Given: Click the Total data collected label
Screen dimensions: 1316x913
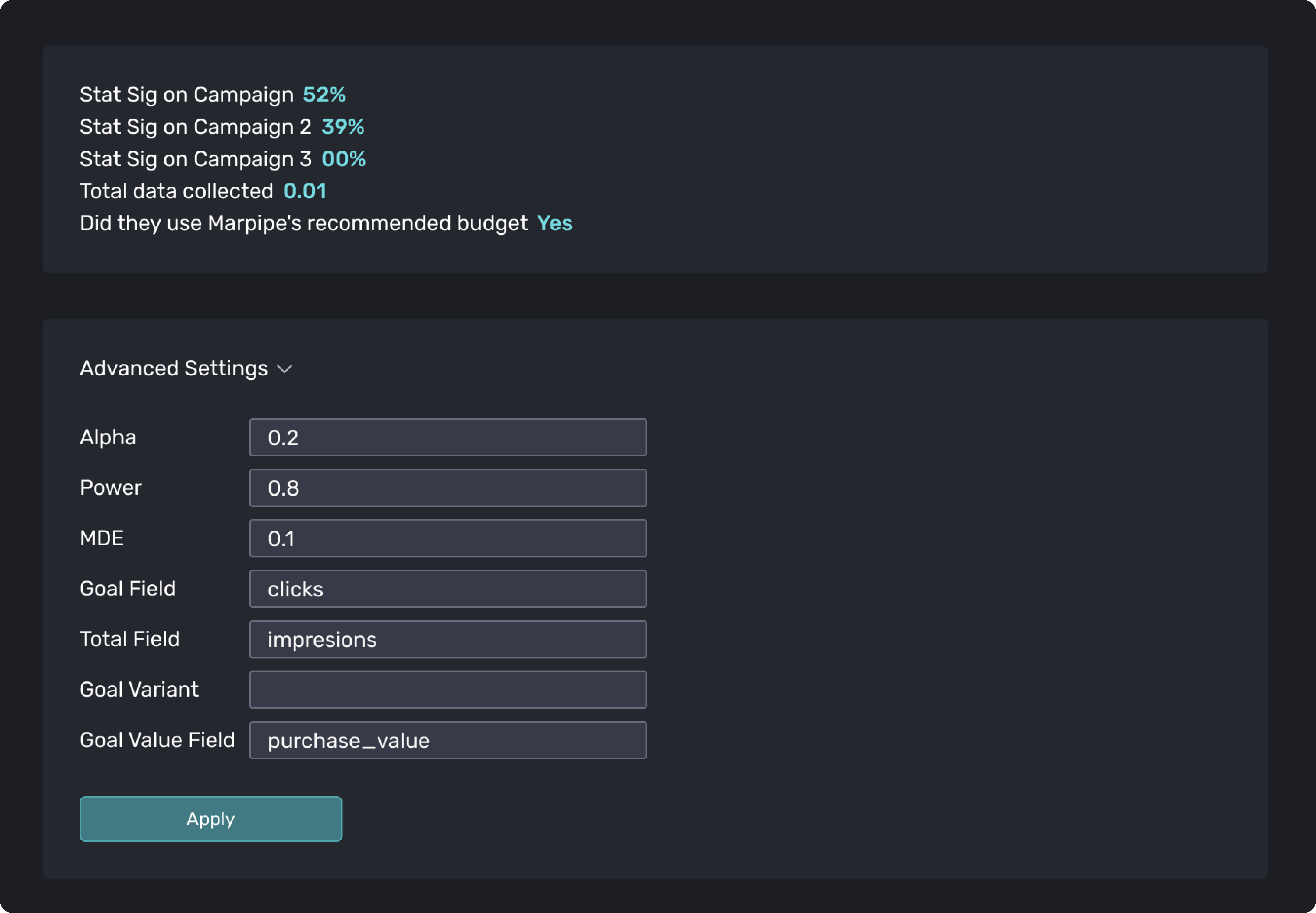Looking at the screenshot, I should coord(176,191).
